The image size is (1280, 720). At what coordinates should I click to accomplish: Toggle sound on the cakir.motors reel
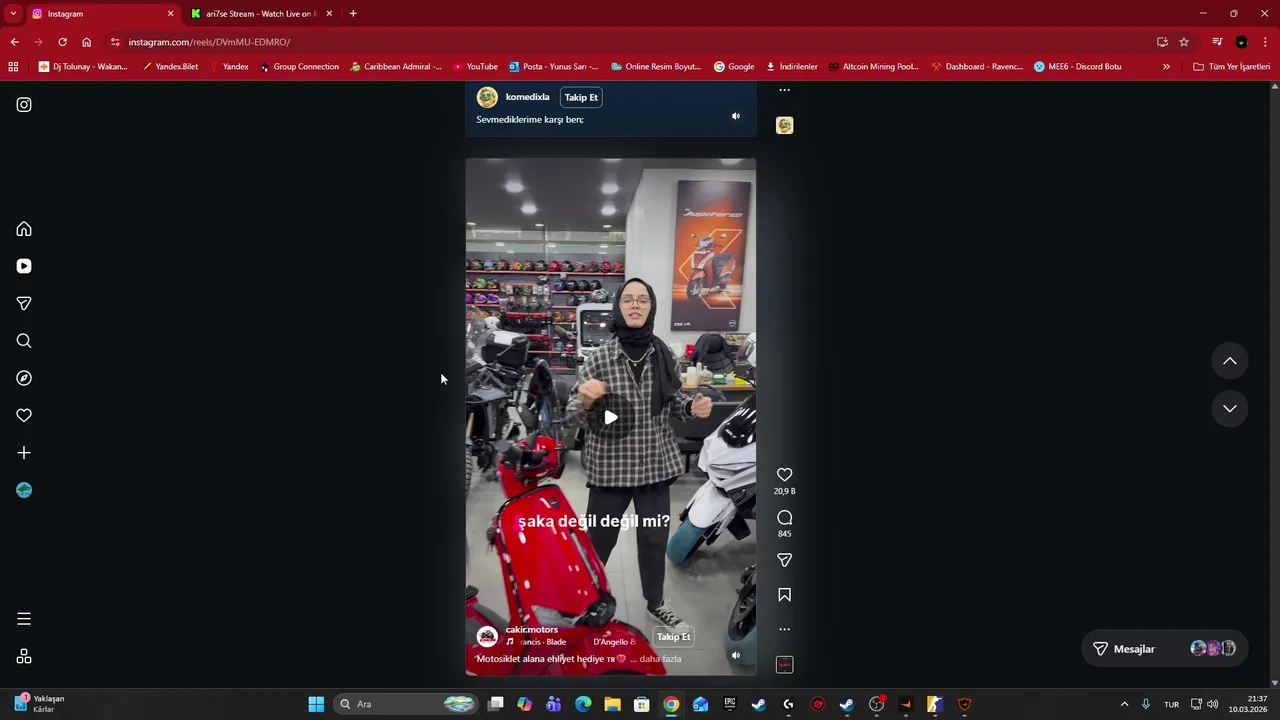735,656
